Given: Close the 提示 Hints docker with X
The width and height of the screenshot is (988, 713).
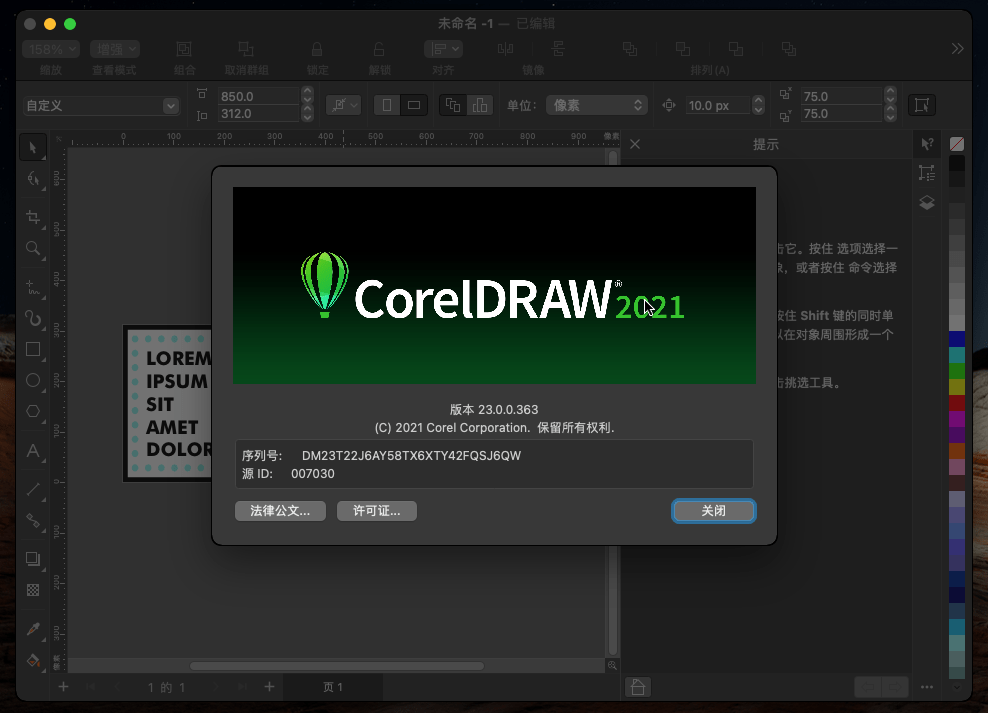Looking at the screenshot, I should coord(635,144).
